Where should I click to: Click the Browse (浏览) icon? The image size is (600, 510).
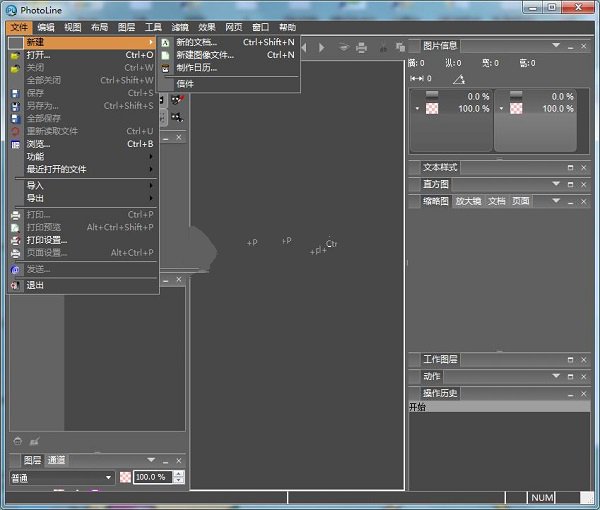pyautogui.click(x=15, y=144)
